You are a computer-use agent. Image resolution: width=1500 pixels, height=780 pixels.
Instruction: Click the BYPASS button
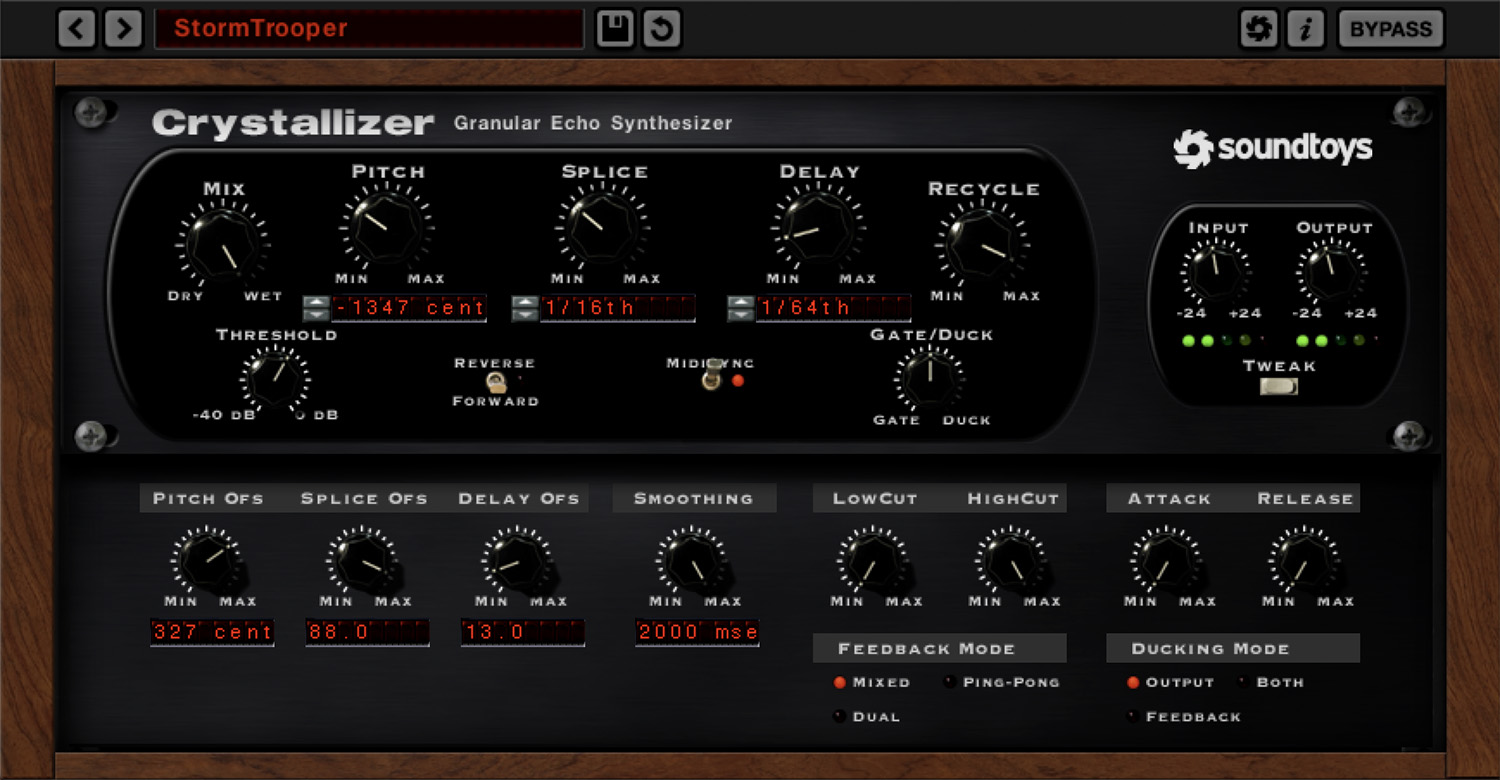[1391, 28]
